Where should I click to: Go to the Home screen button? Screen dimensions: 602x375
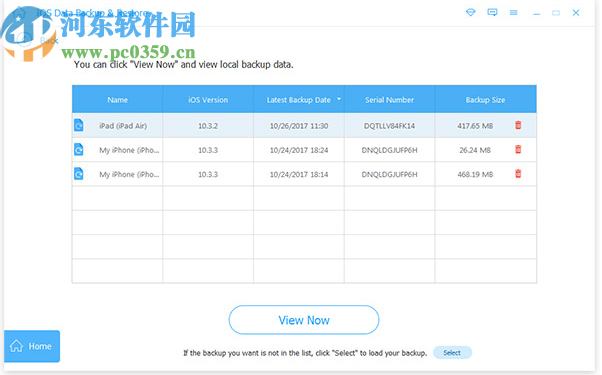(x=32, y=346)
